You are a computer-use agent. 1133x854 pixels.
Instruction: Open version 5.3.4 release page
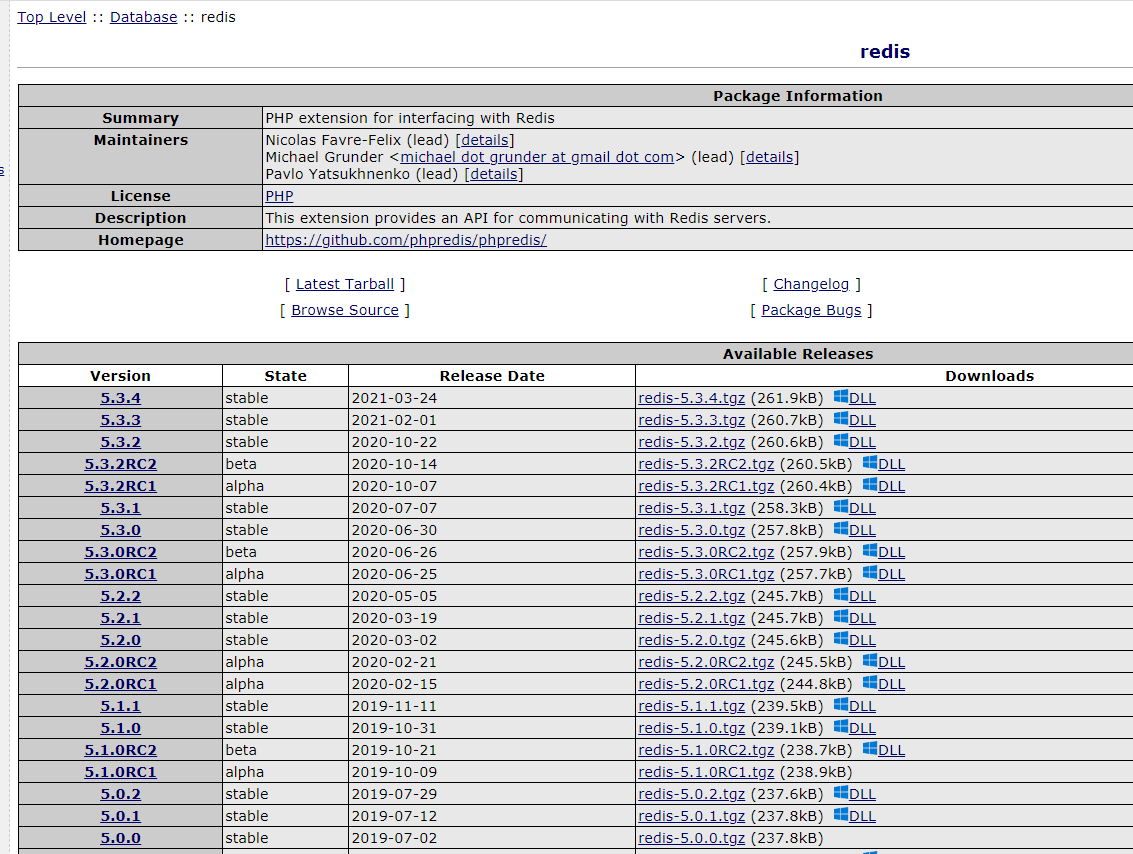coord(120,398)
